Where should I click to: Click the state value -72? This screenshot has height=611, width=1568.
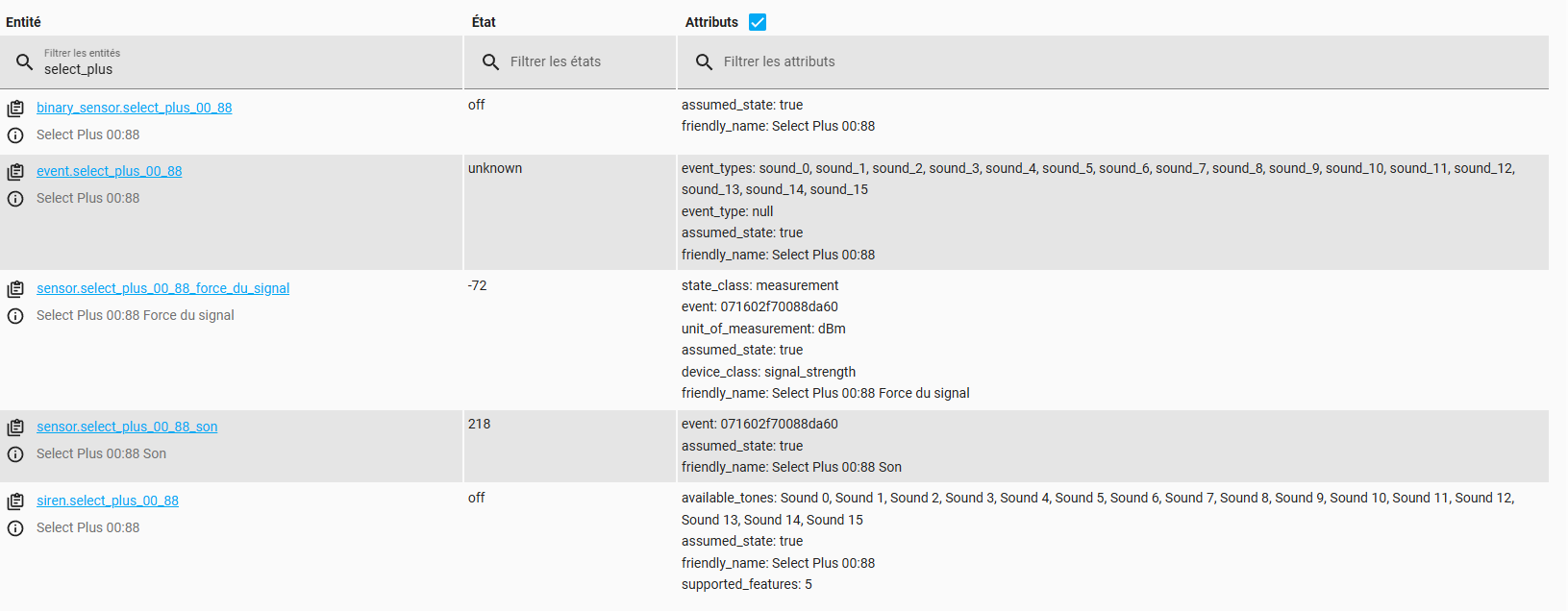click(x=477, y=285)
